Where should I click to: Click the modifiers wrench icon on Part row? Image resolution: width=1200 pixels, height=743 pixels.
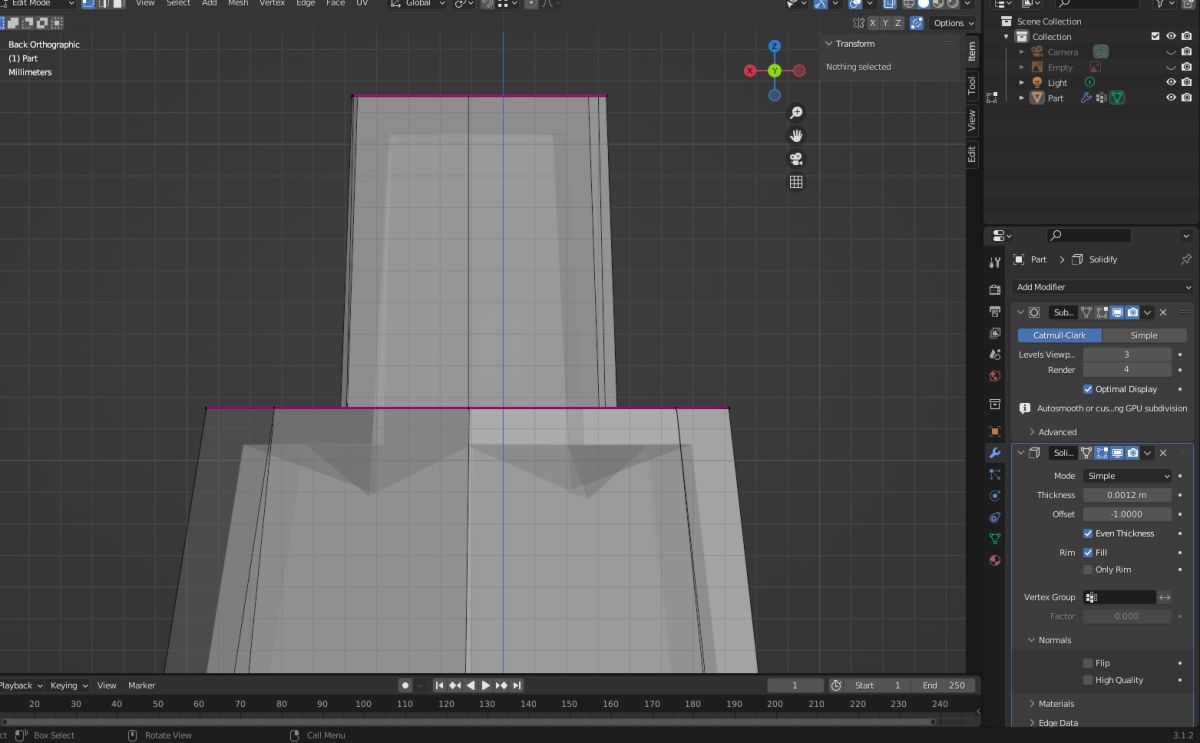[1085, 98]
